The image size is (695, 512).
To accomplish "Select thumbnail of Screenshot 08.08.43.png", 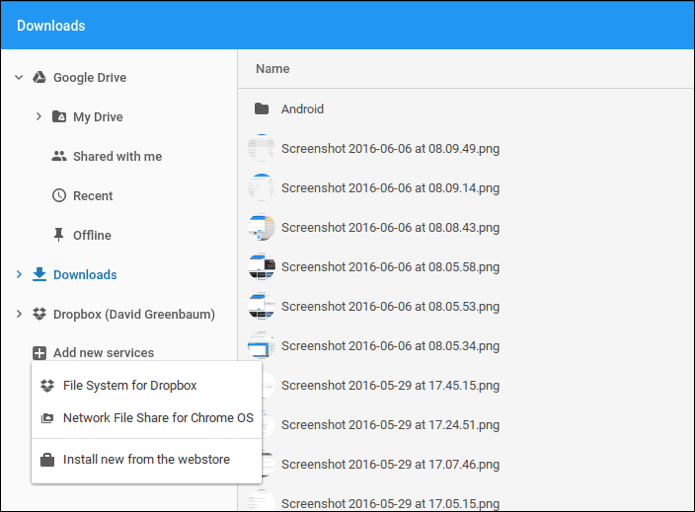I will (261, 227).
